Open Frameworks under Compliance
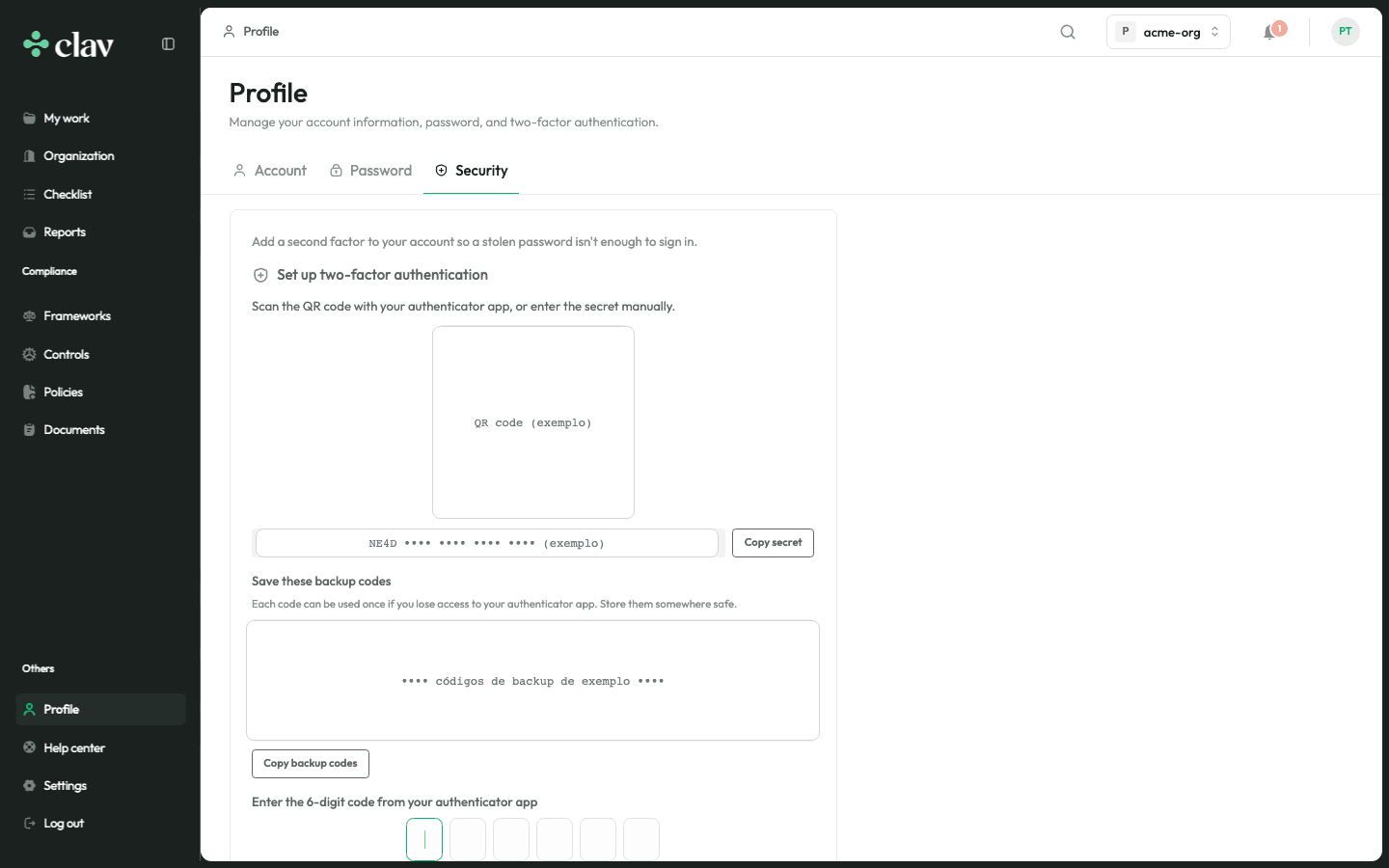Screen dimensions: 1389x868 click(100, 316)
